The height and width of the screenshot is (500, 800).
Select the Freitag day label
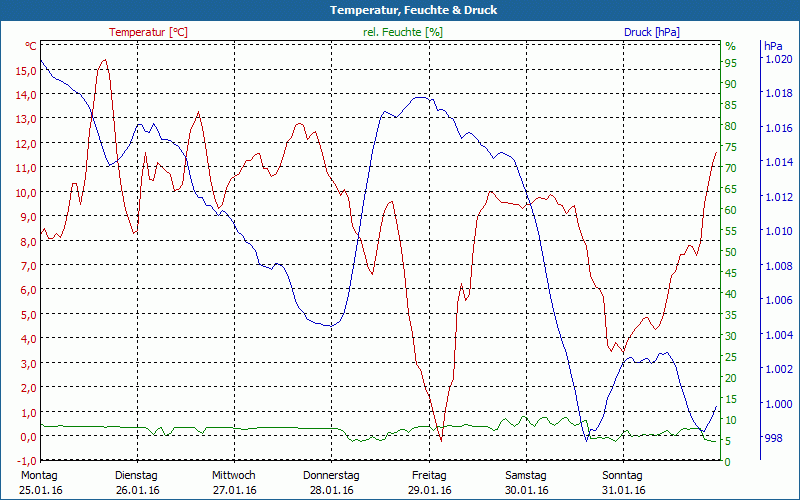tap(429, 475)
